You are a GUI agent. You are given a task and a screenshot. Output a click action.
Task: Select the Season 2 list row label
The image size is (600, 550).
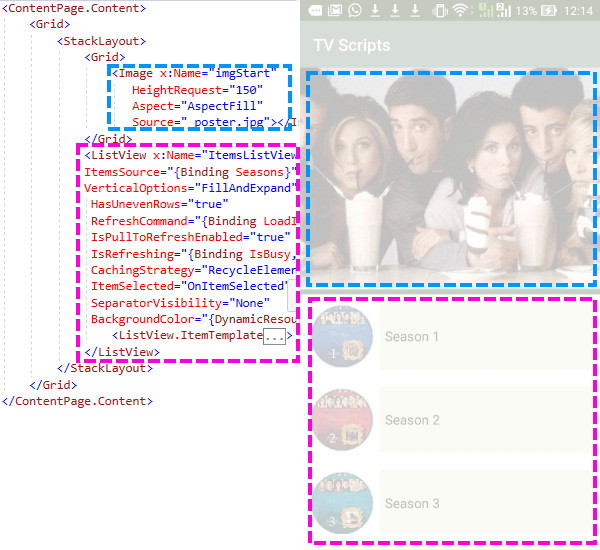click(412, 420)
